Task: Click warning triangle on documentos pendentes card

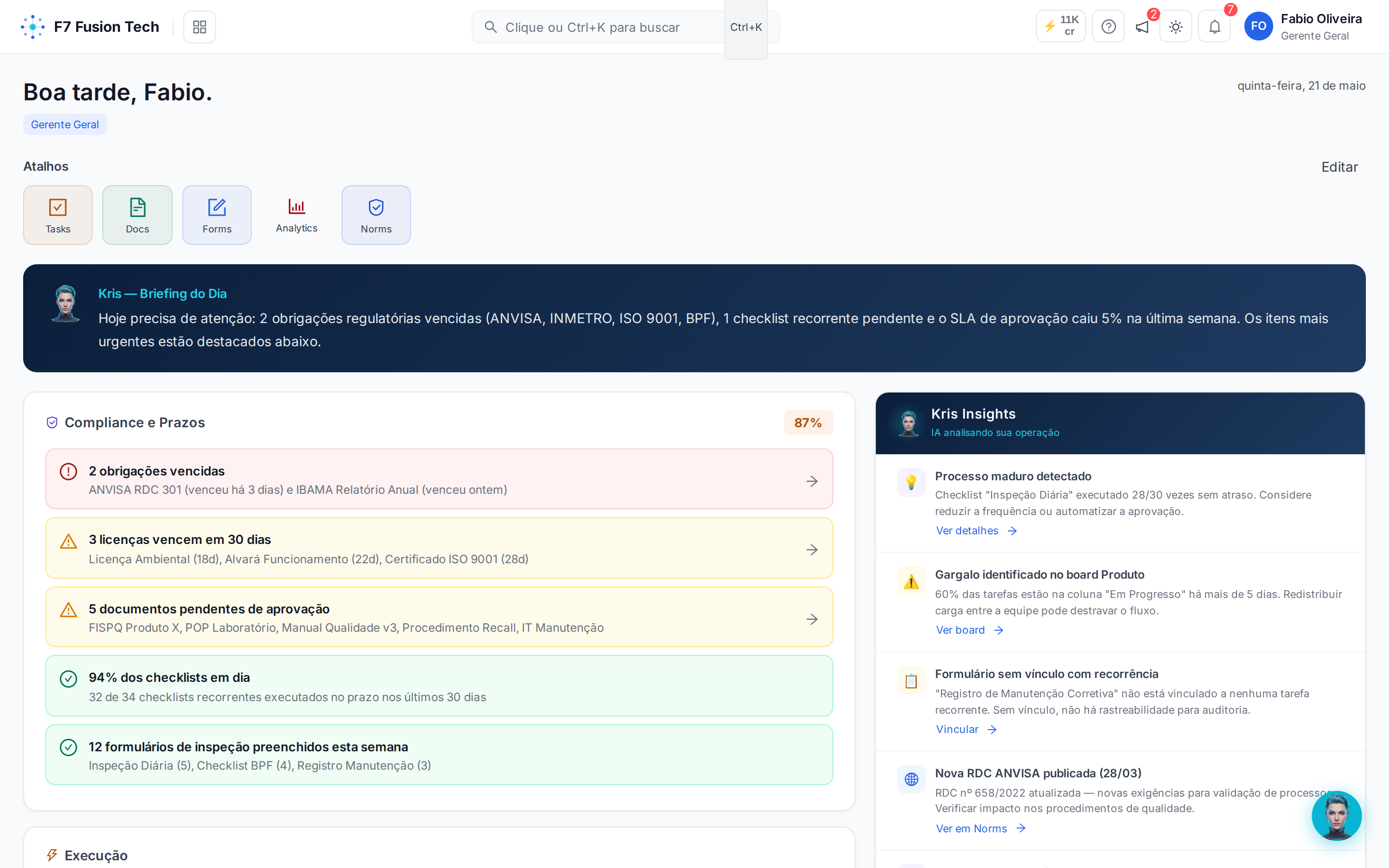Action: click(68, 610)
